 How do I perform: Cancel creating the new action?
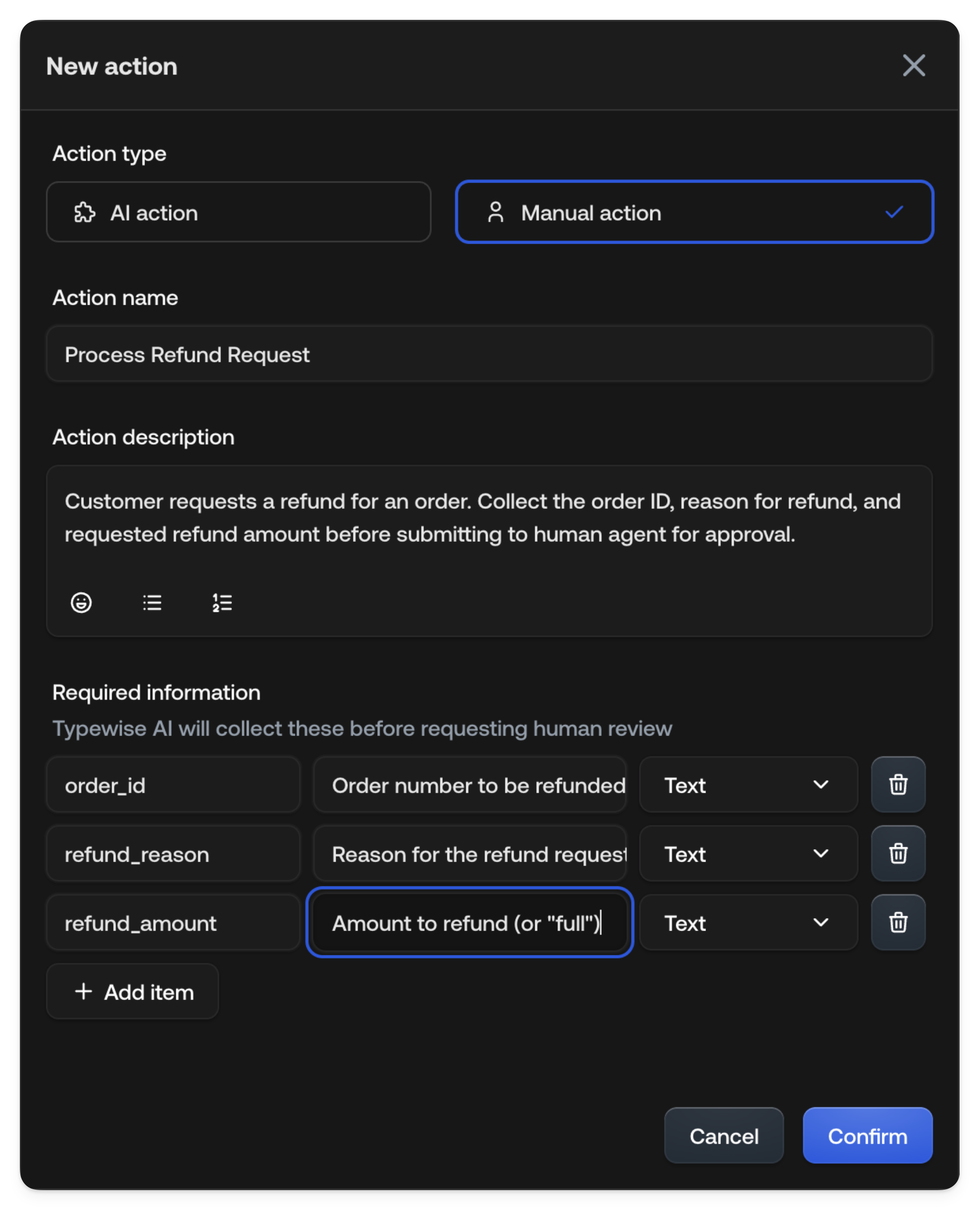724,1136
